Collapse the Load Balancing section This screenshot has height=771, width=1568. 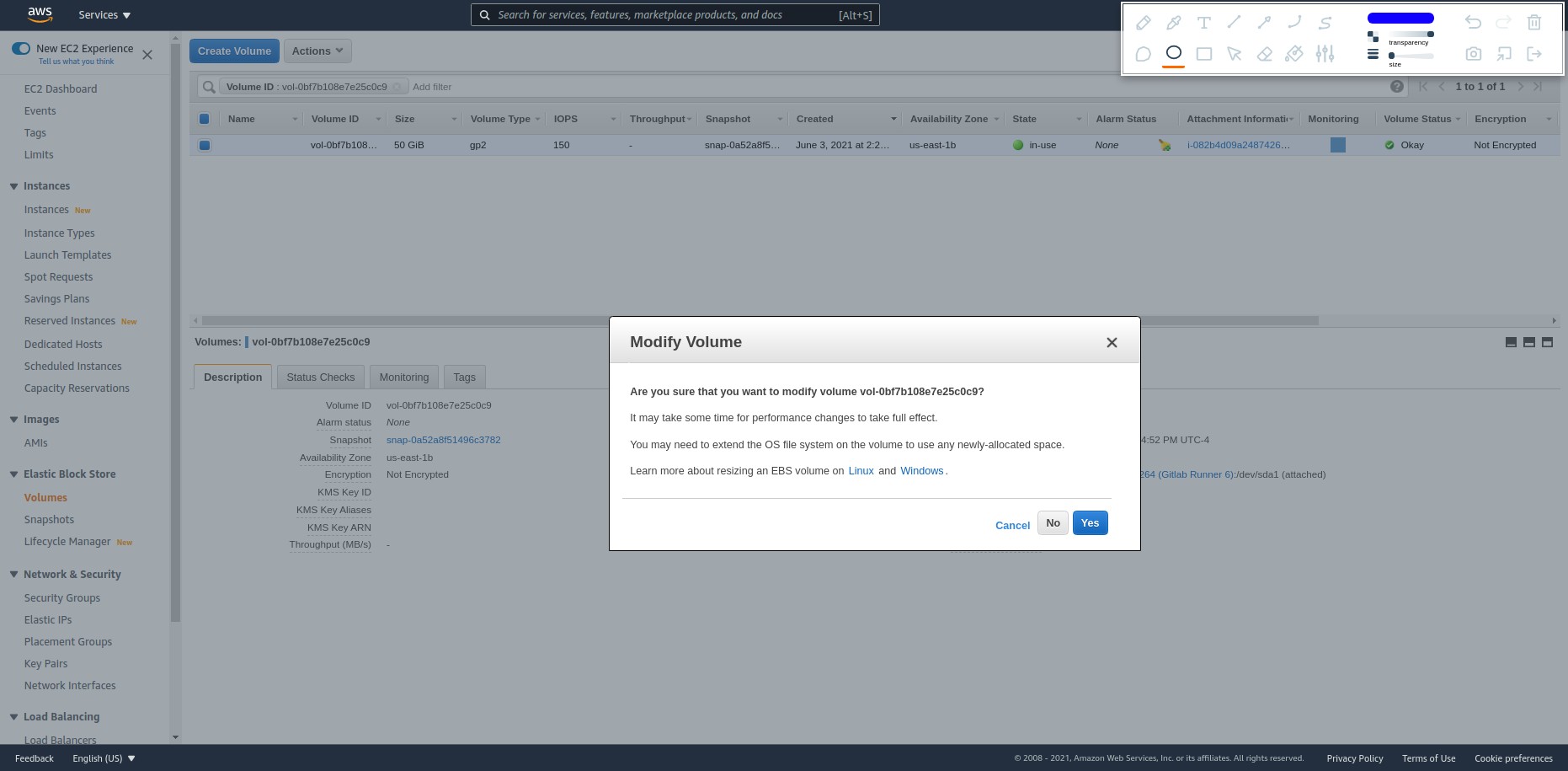coord(13,717)
